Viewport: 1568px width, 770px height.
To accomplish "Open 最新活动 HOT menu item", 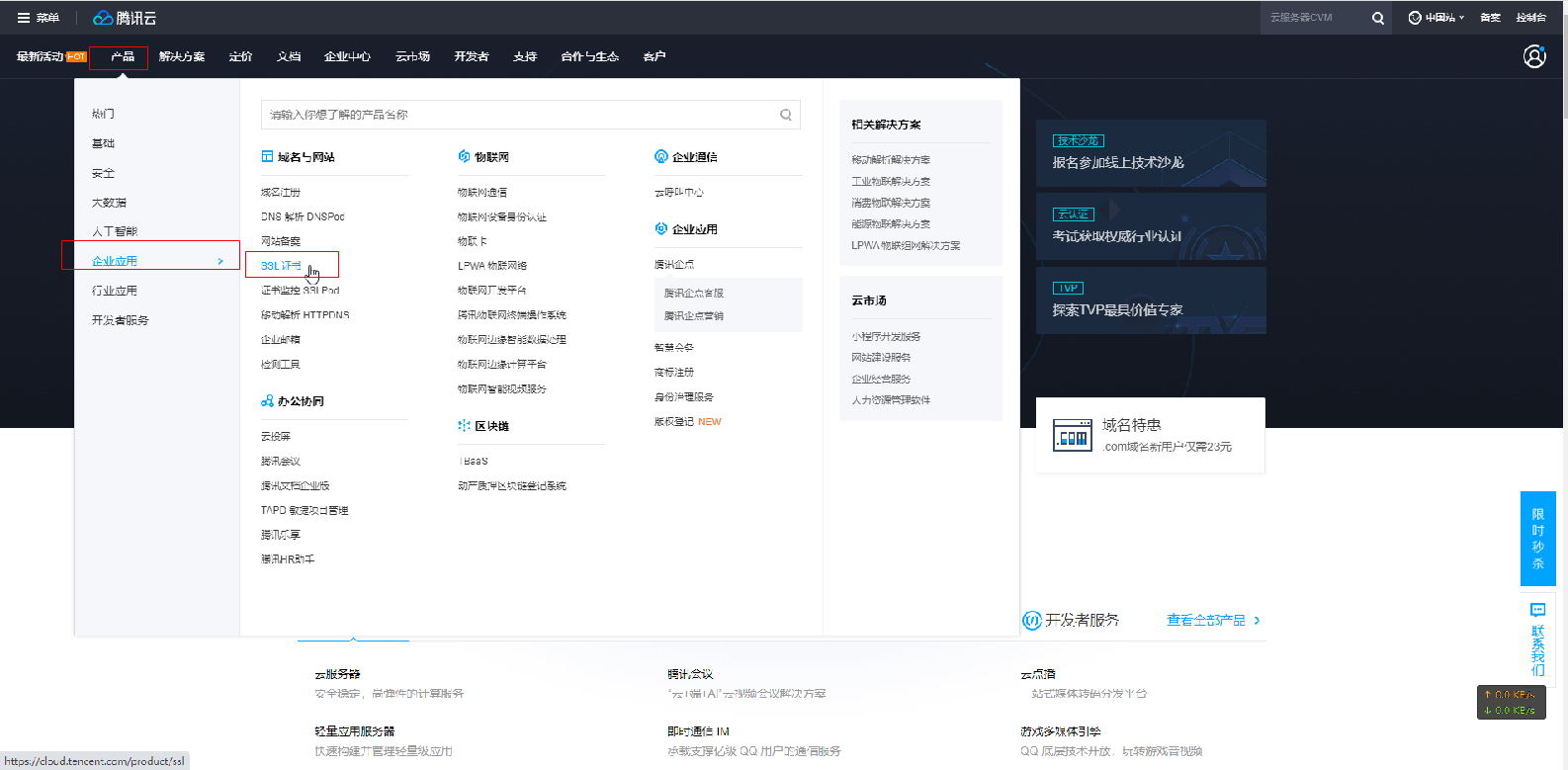I will 51,56.
